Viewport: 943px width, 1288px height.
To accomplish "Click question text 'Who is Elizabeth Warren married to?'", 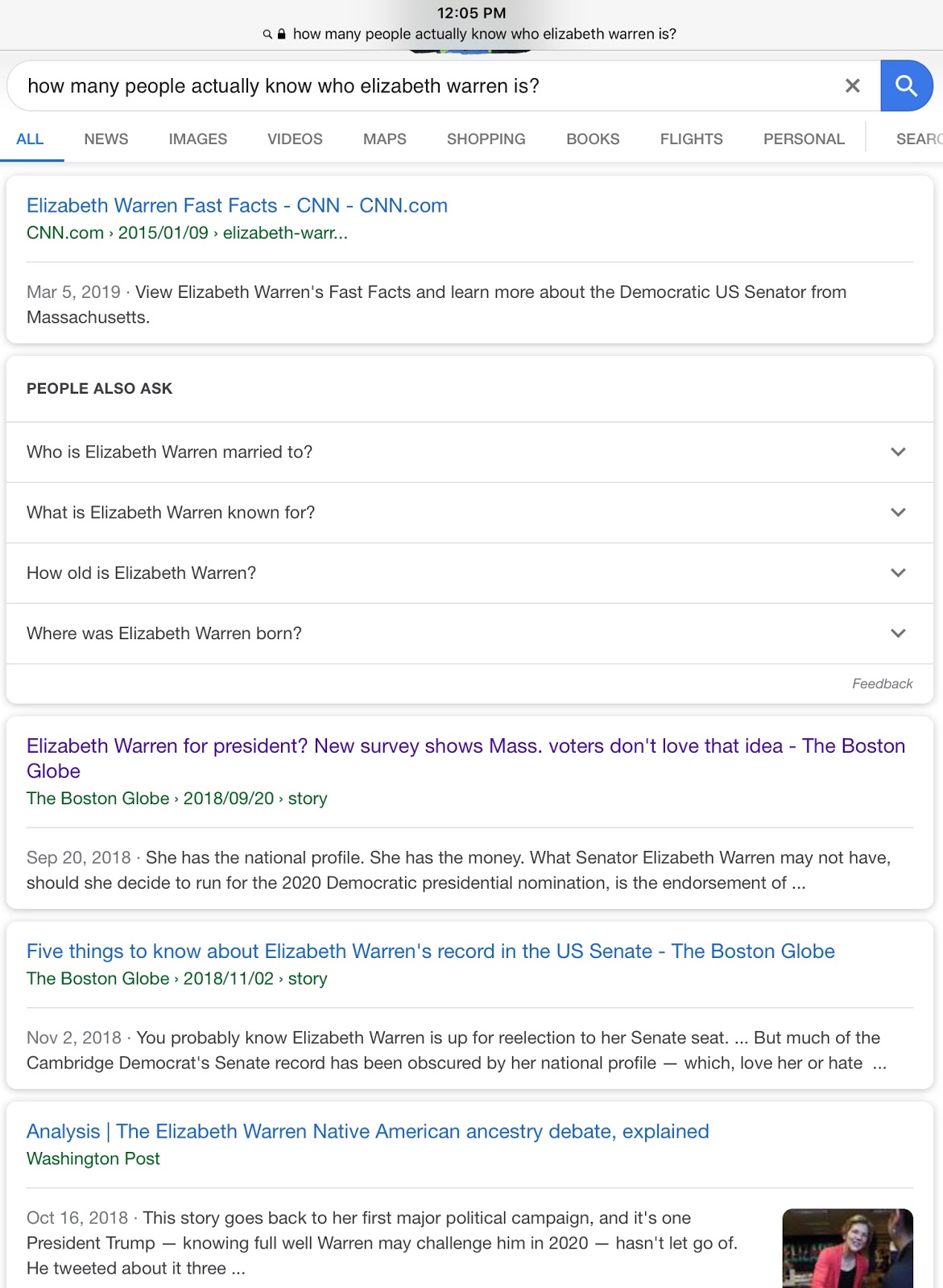I will tap(169, 452).
